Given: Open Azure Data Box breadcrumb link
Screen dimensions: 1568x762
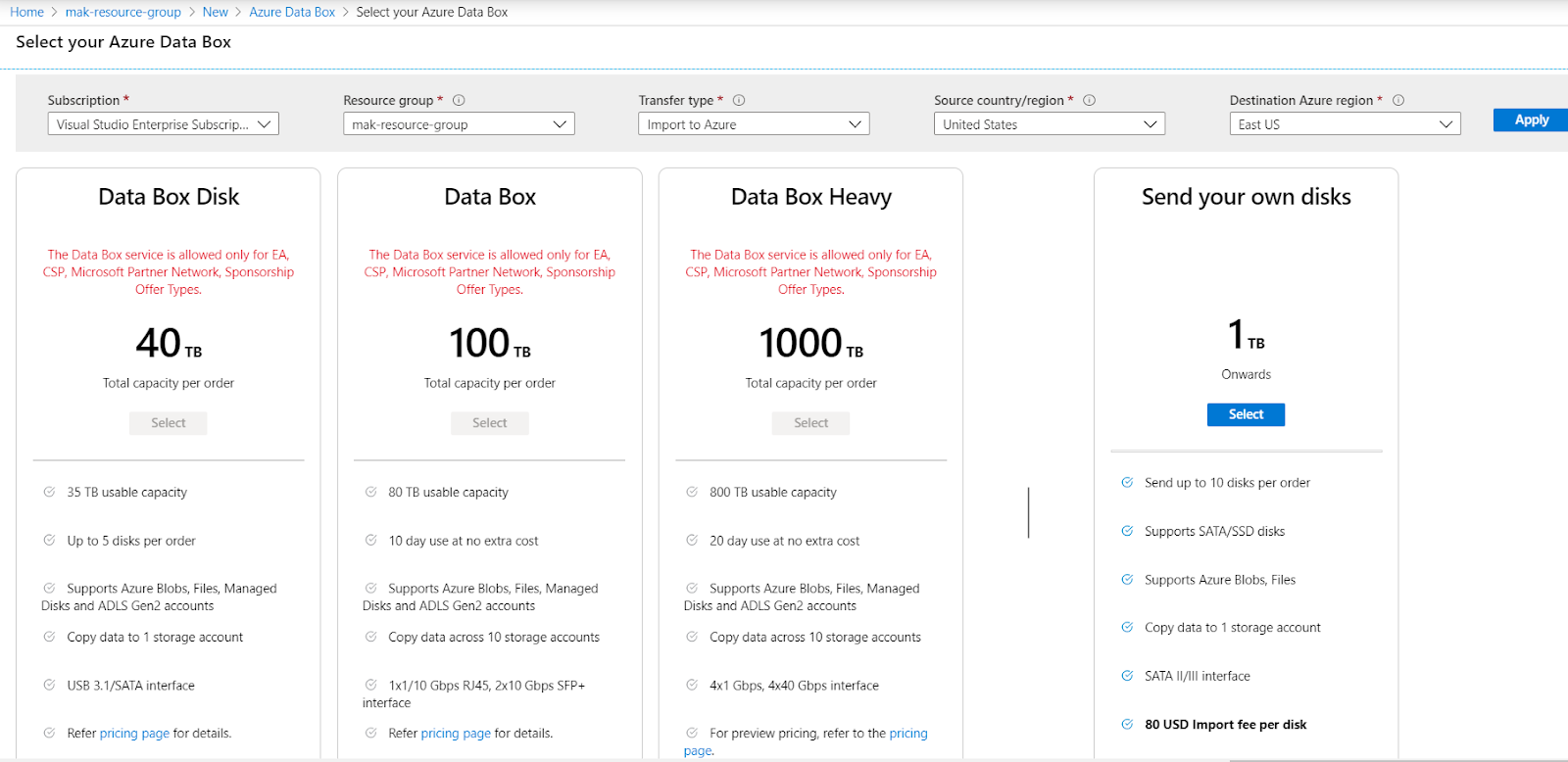Looking at the screenshot, I should pos(292,12).
